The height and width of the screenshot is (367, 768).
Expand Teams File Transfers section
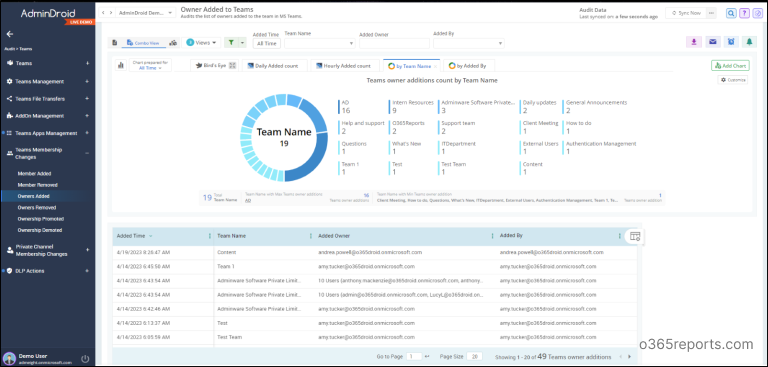pos(87,98)
